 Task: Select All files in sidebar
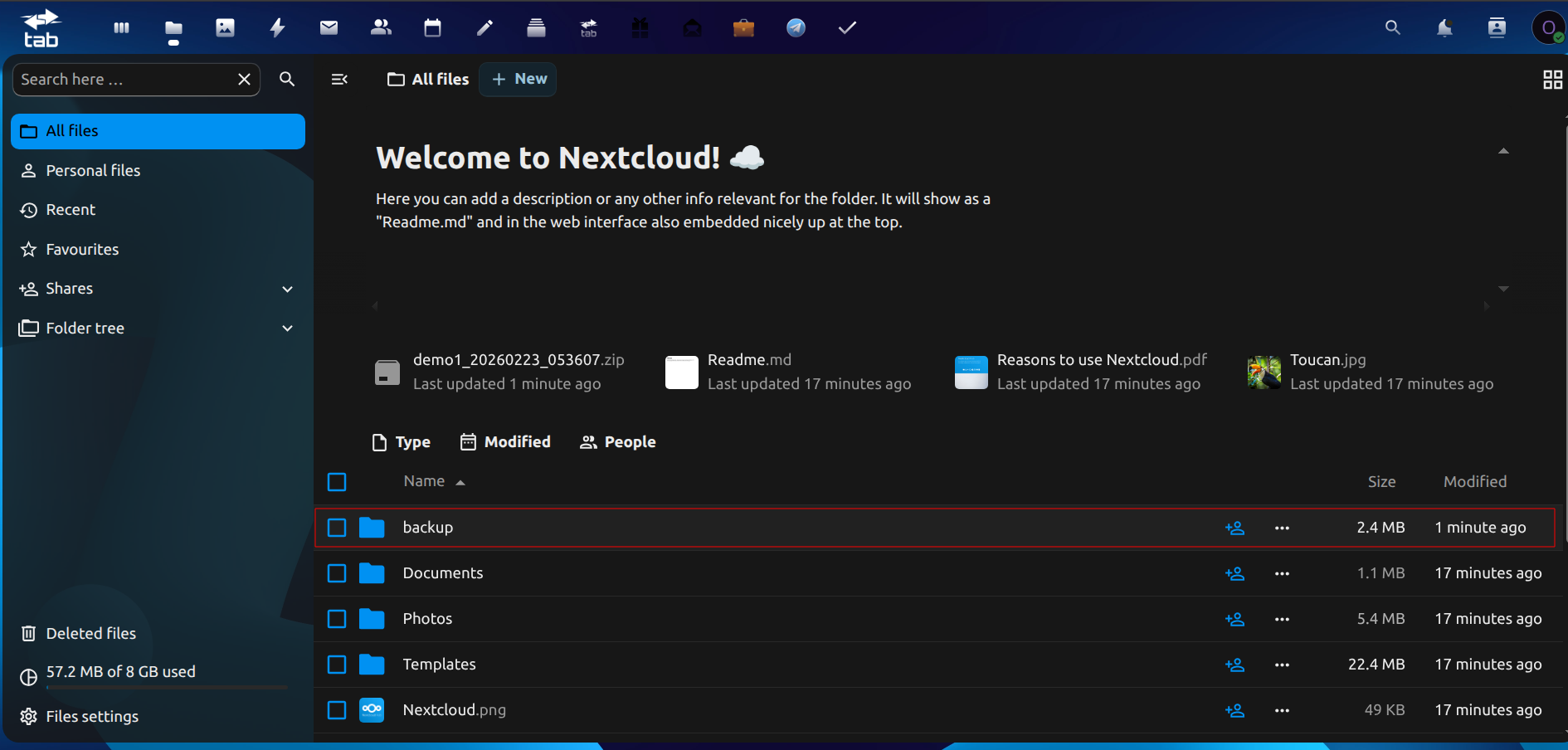pos(158,131)
